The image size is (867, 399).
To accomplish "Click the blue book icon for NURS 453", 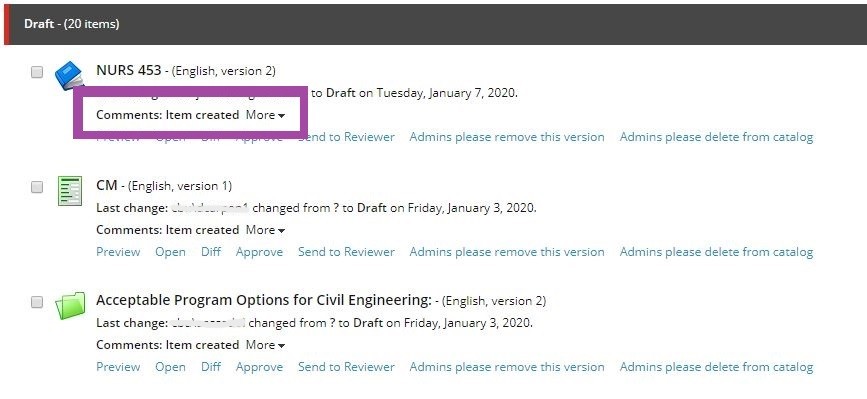I will tap(70, 75).
